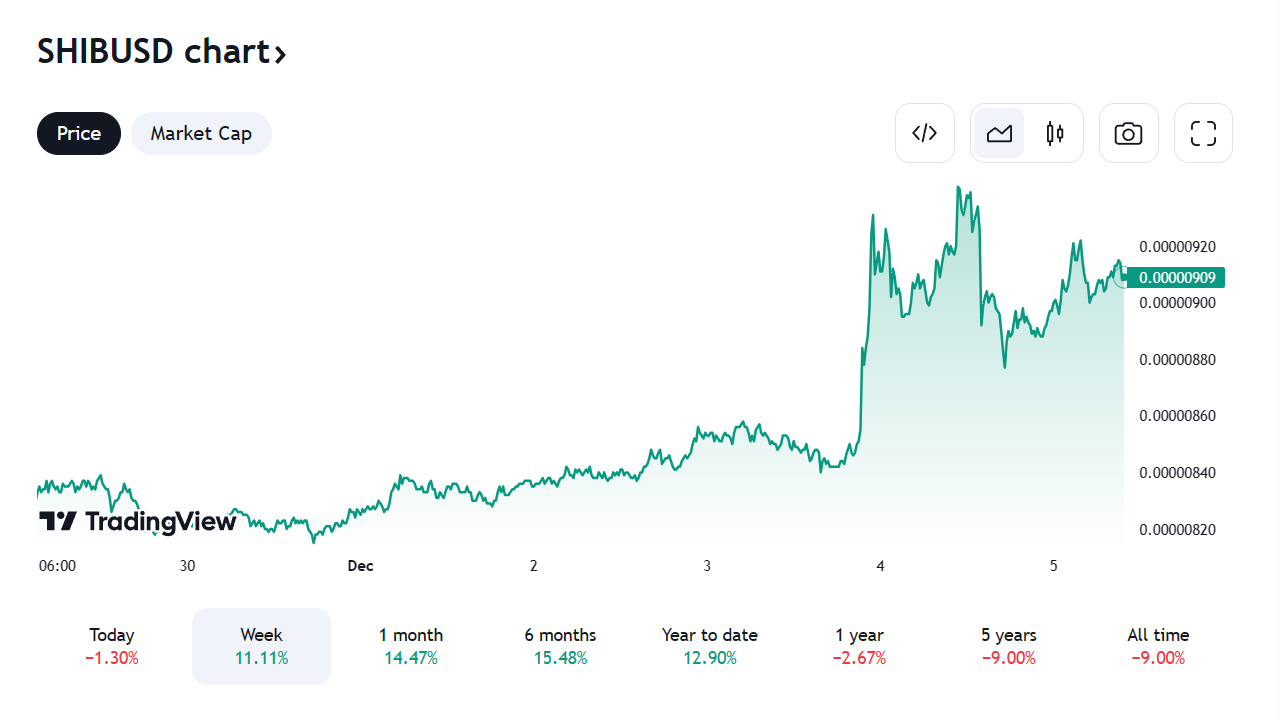The image size is (1280, 720).
Task: Display the 5 years range
Action: [x=1009, y=646]
